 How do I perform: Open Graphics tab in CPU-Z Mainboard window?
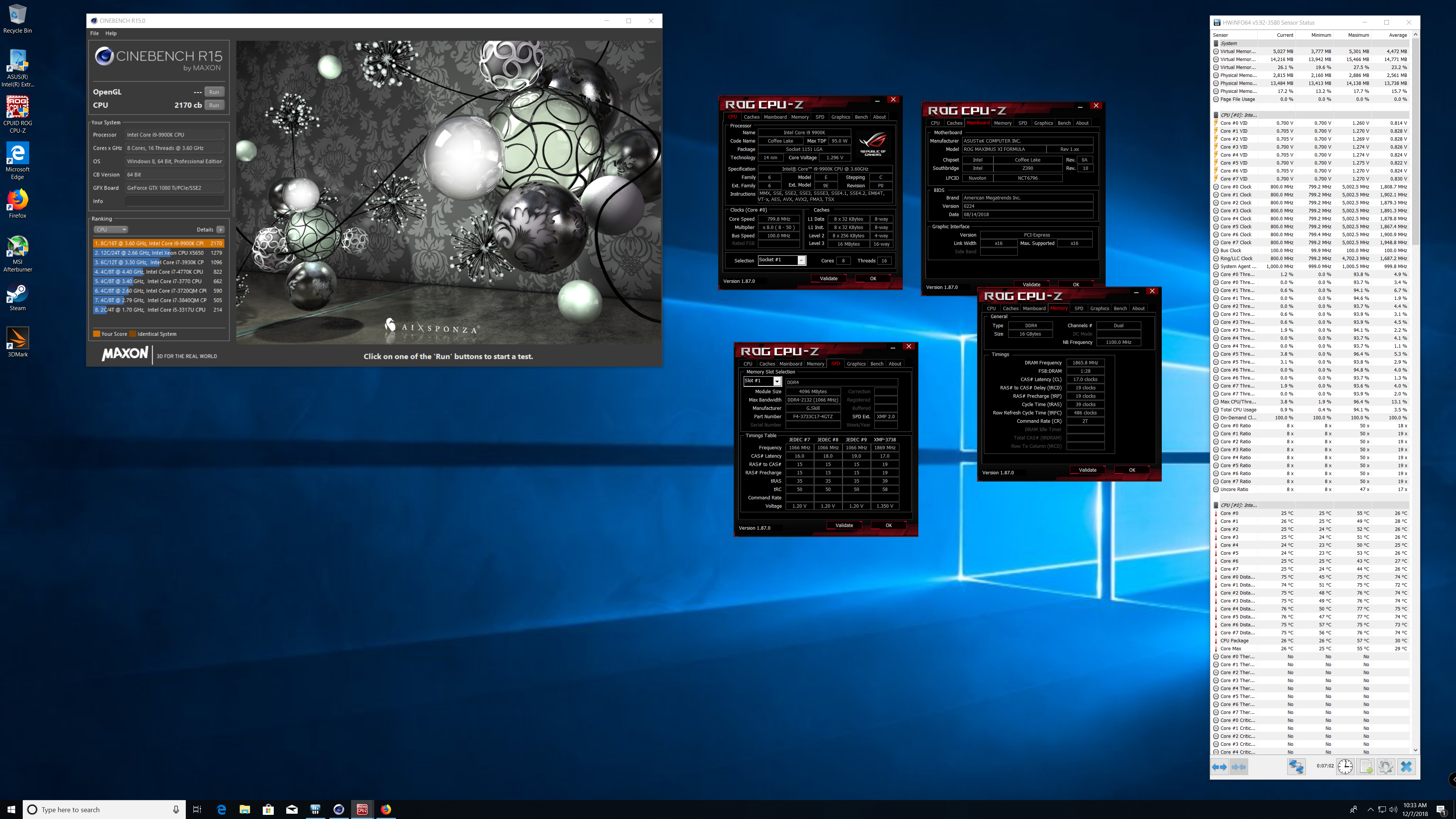(1043, 123)
